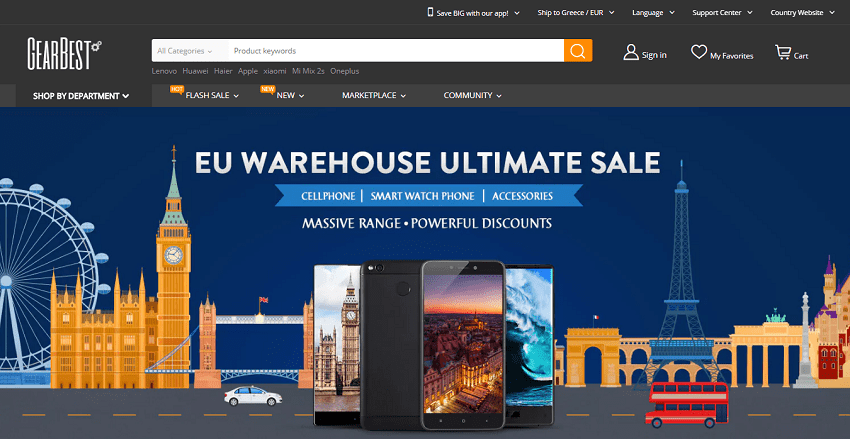The image size is (850, 439).
Task: Open the Community menu
Action: [473, 95]
